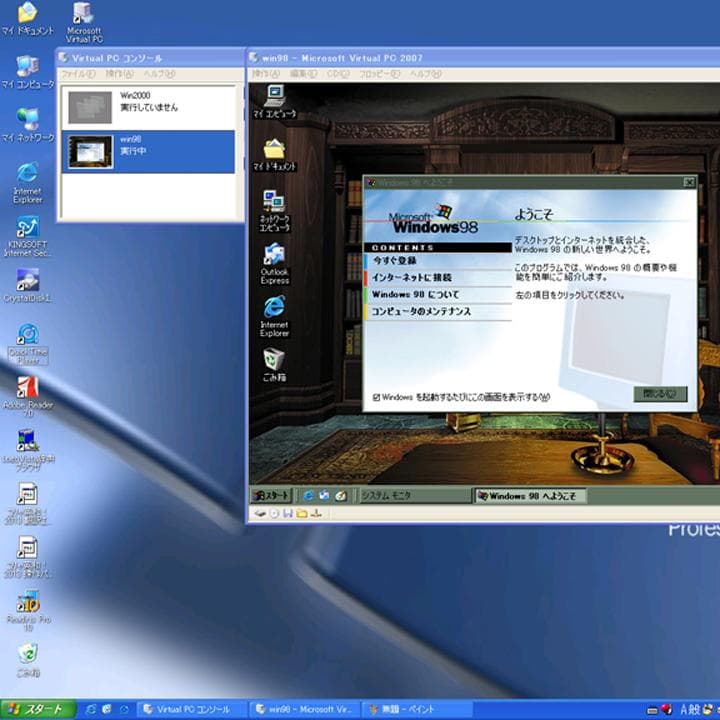Click network adapter status icon in Virtual PC status bar

[x=316, y=513]
